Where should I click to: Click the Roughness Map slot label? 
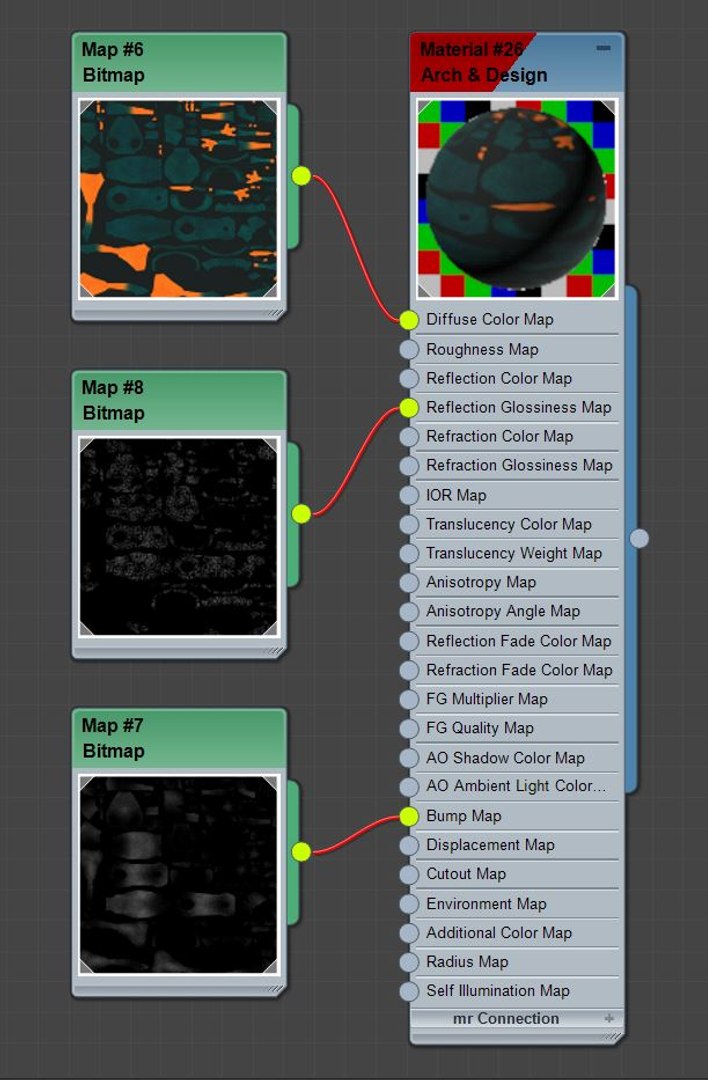click(x=482, y=349)
